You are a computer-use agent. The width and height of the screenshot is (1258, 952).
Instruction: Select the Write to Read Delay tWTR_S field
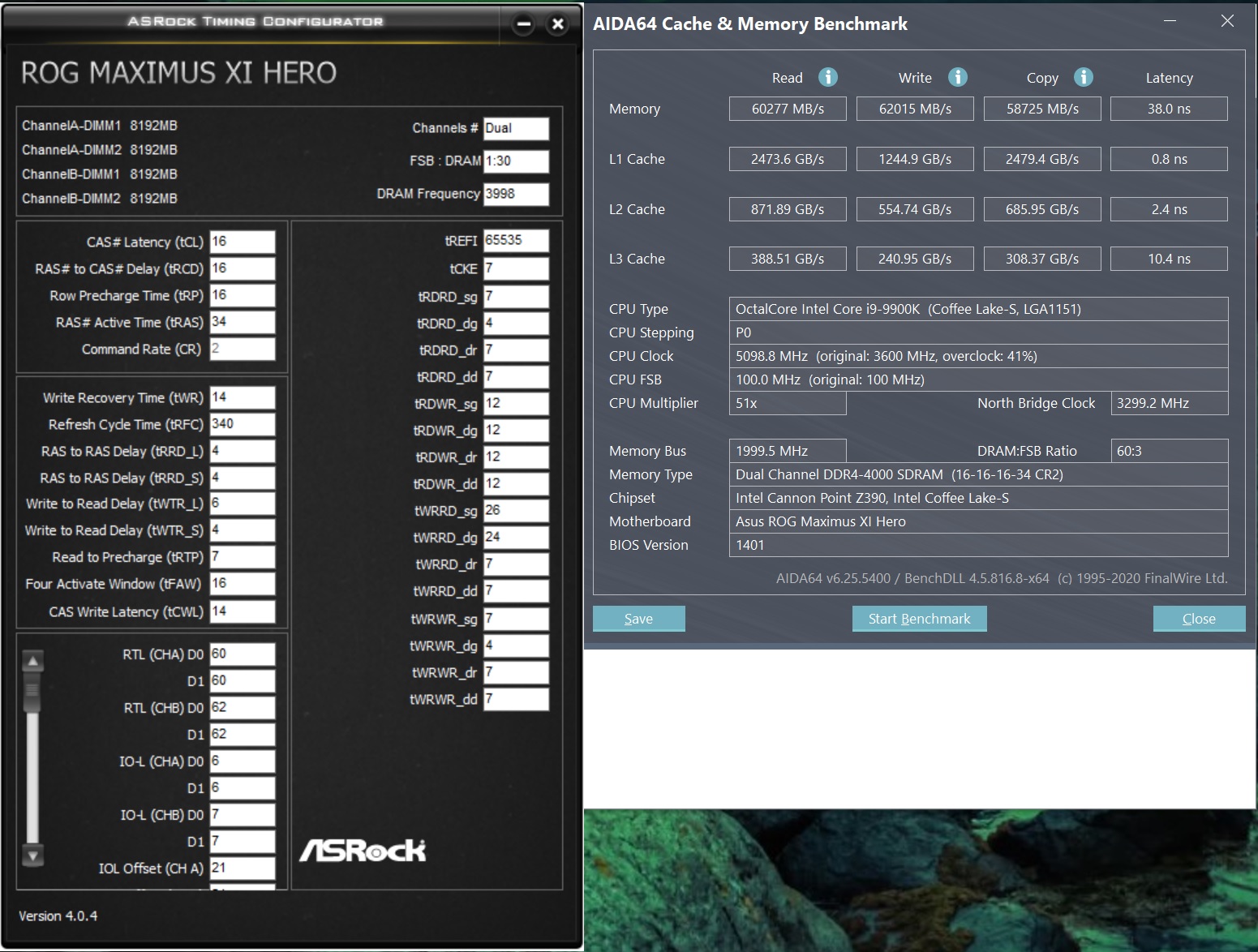[x=243, y=530]
